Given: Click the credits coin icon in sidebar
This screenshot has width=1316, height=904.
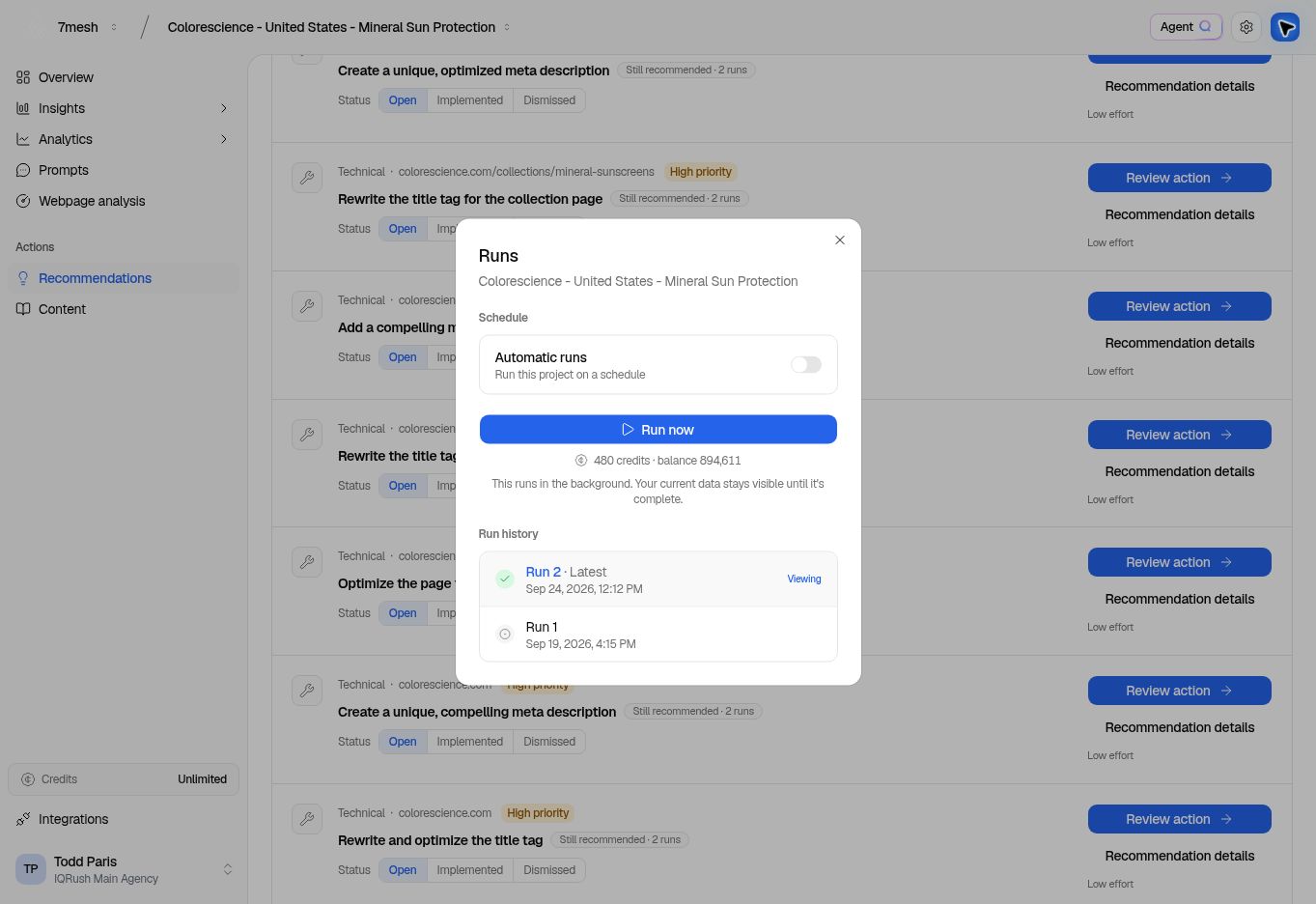Looking at the screenshot, I should coord(28,779).
